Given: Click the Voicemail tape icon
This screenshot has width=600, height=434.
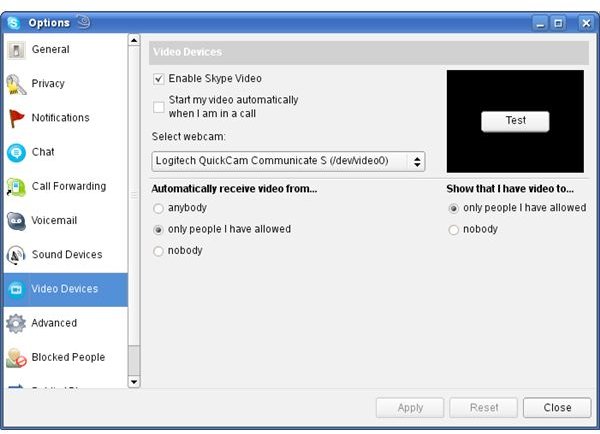Looking at the screenshot, I should point(16,221).
